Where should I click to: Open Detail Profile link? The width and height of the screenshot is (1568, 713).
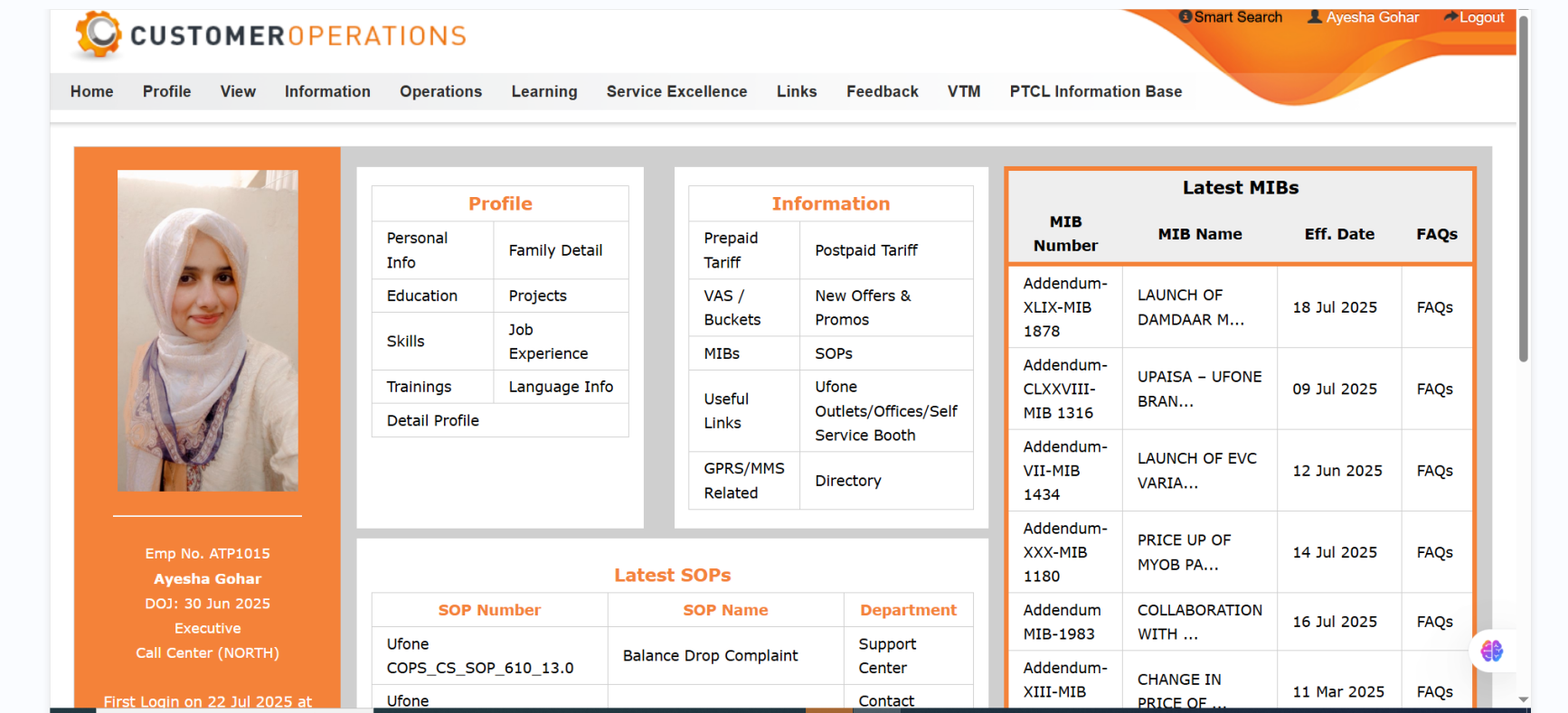coord(433,420)
